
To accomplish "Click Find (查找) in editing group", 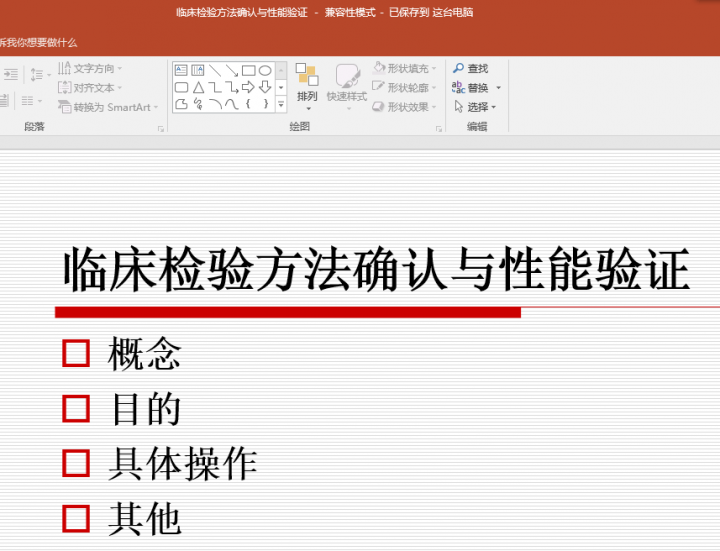I will (471, 69).
